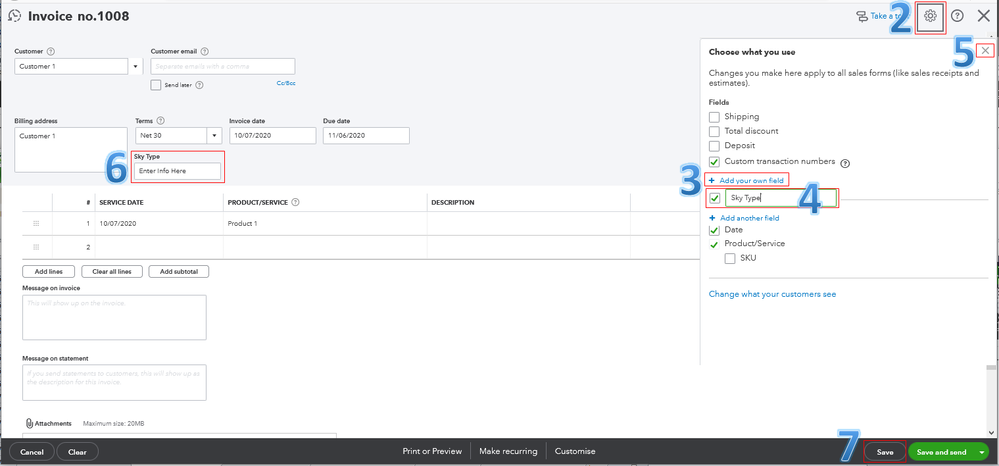Screen dimensions: 999x466
Task: Click the Customer email input field
Action: 223,66
